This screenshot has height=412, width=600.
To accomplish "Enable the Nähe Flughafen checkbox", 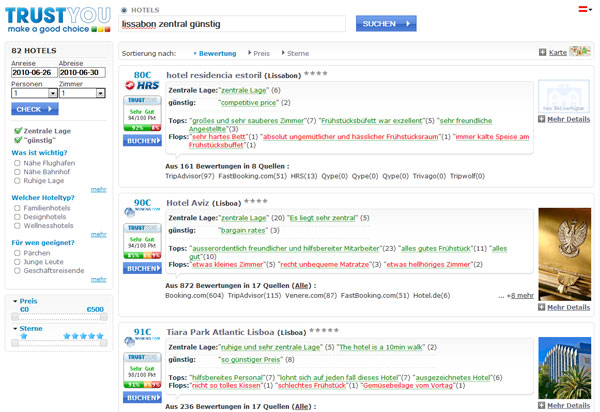I will pyautogui.click(x=17, y=163).
